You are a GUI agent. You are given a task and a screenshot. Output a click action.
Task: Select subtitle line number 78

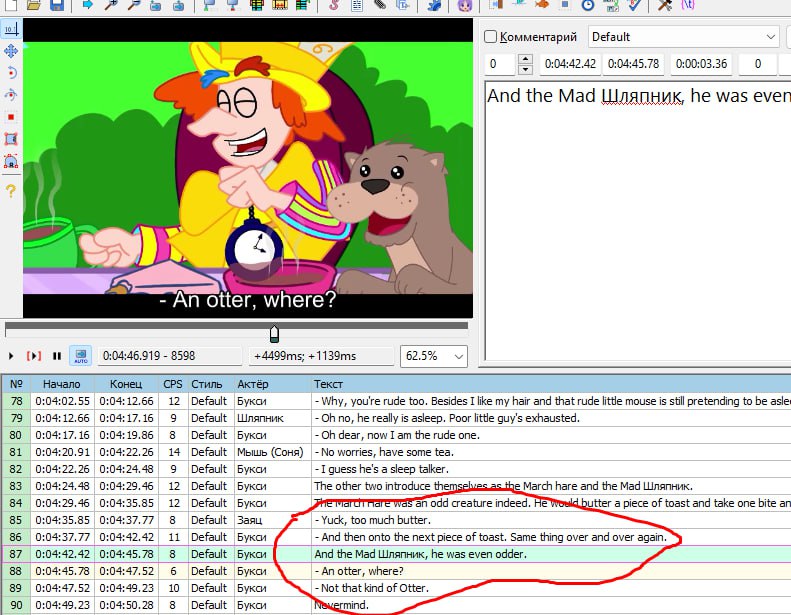[x=16, y=401]
